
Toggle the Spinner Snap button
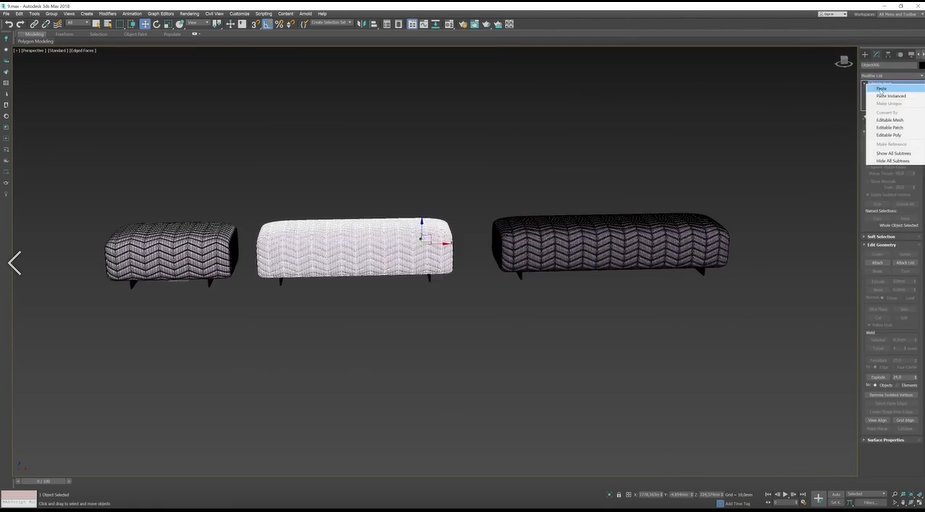(x=290, y=24)
